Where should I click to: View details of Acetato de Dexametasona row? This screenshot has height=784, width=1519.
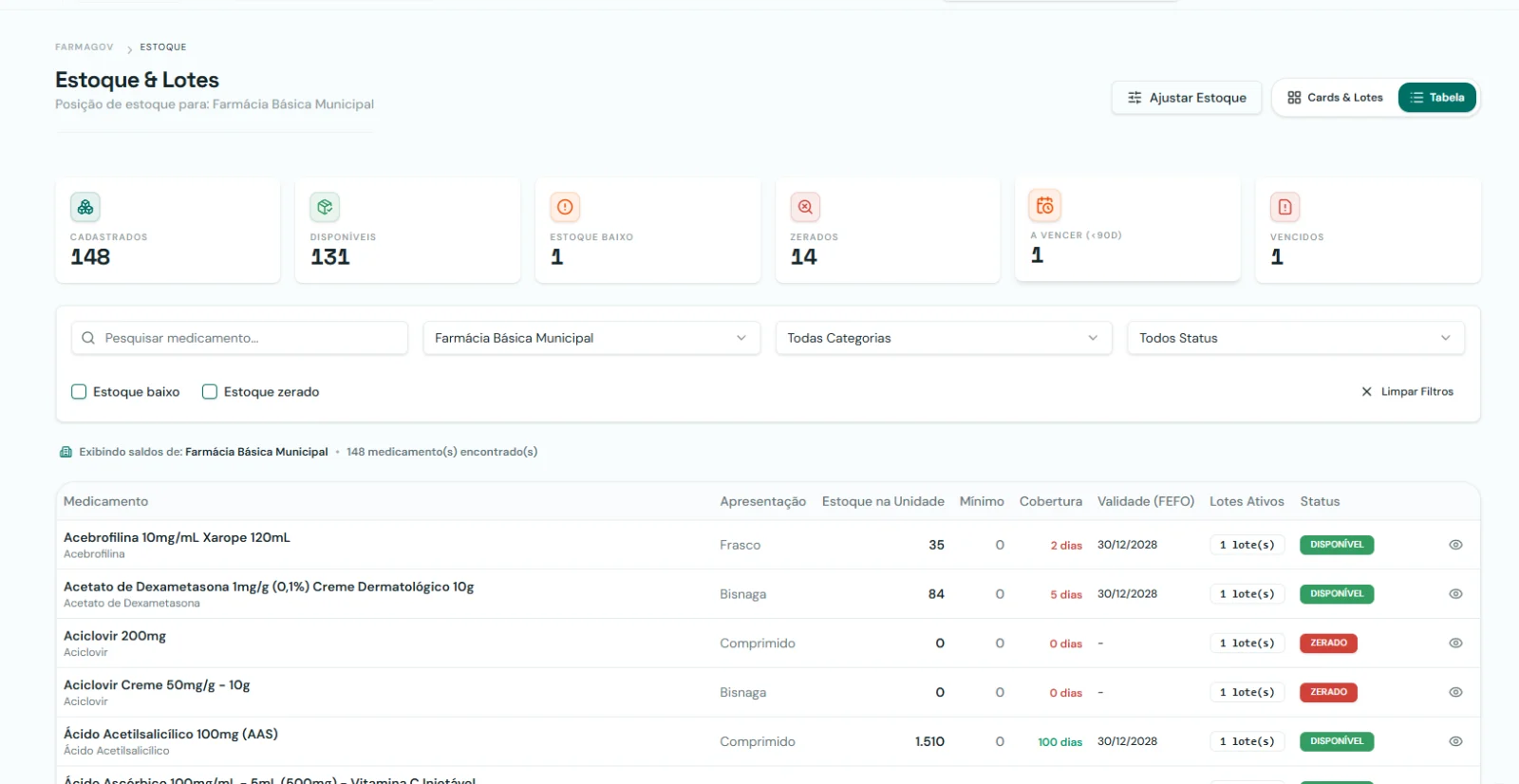[x=1455, y=594]
